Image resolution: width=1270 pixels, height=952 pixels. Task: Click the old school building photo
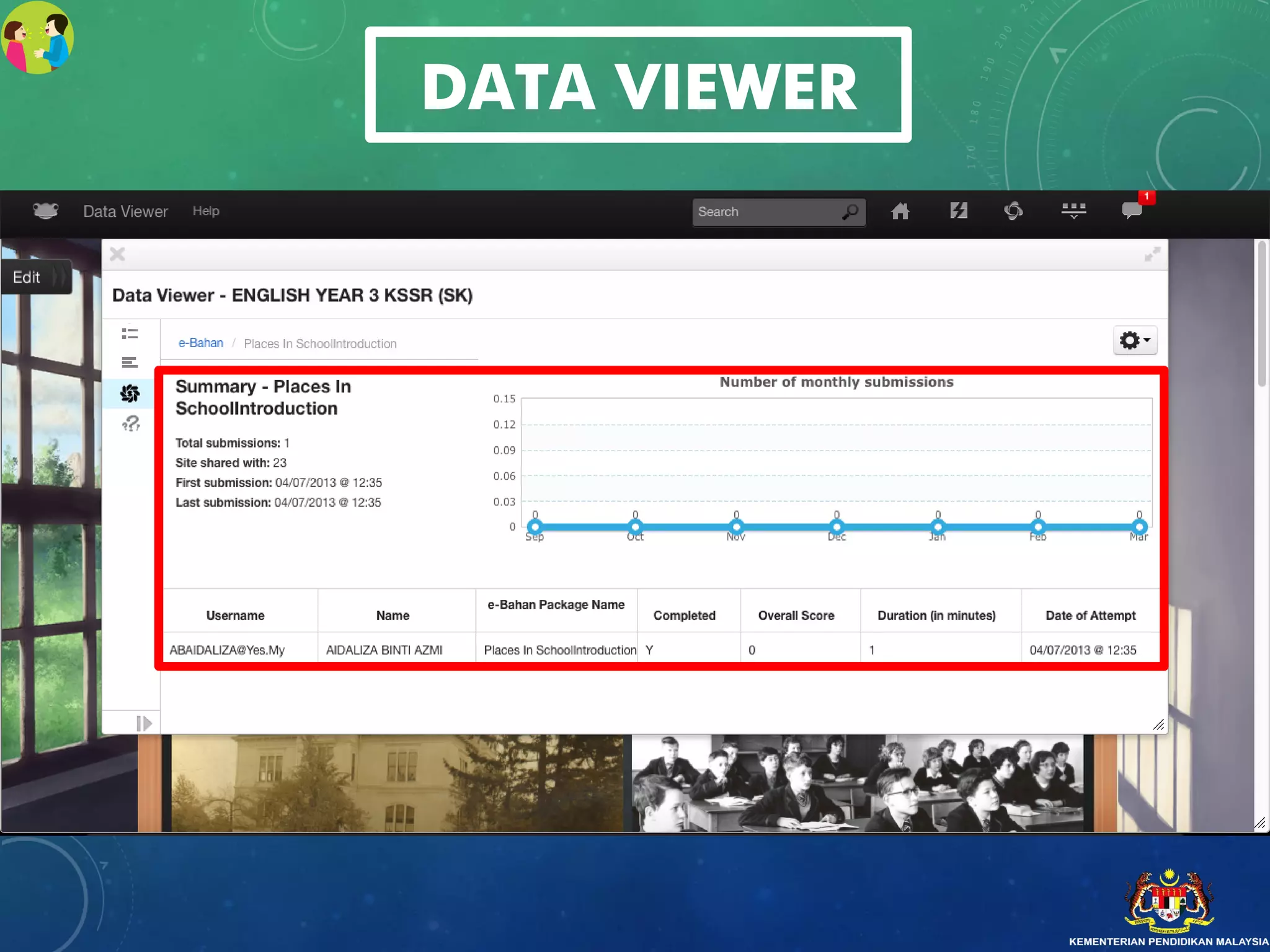click(397, 783)
